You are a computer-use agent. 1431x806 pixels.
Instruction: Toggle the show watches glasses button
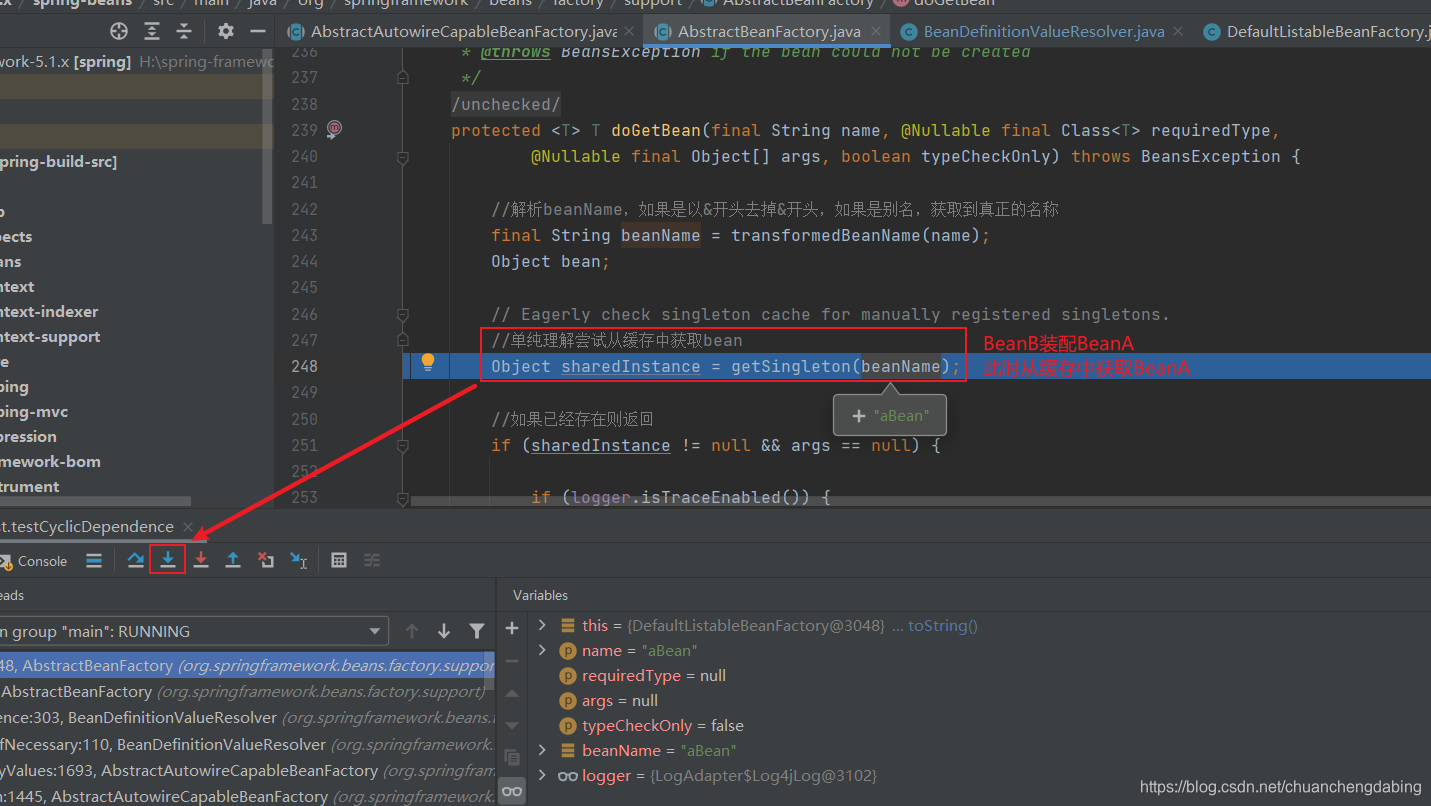[512, 791]
